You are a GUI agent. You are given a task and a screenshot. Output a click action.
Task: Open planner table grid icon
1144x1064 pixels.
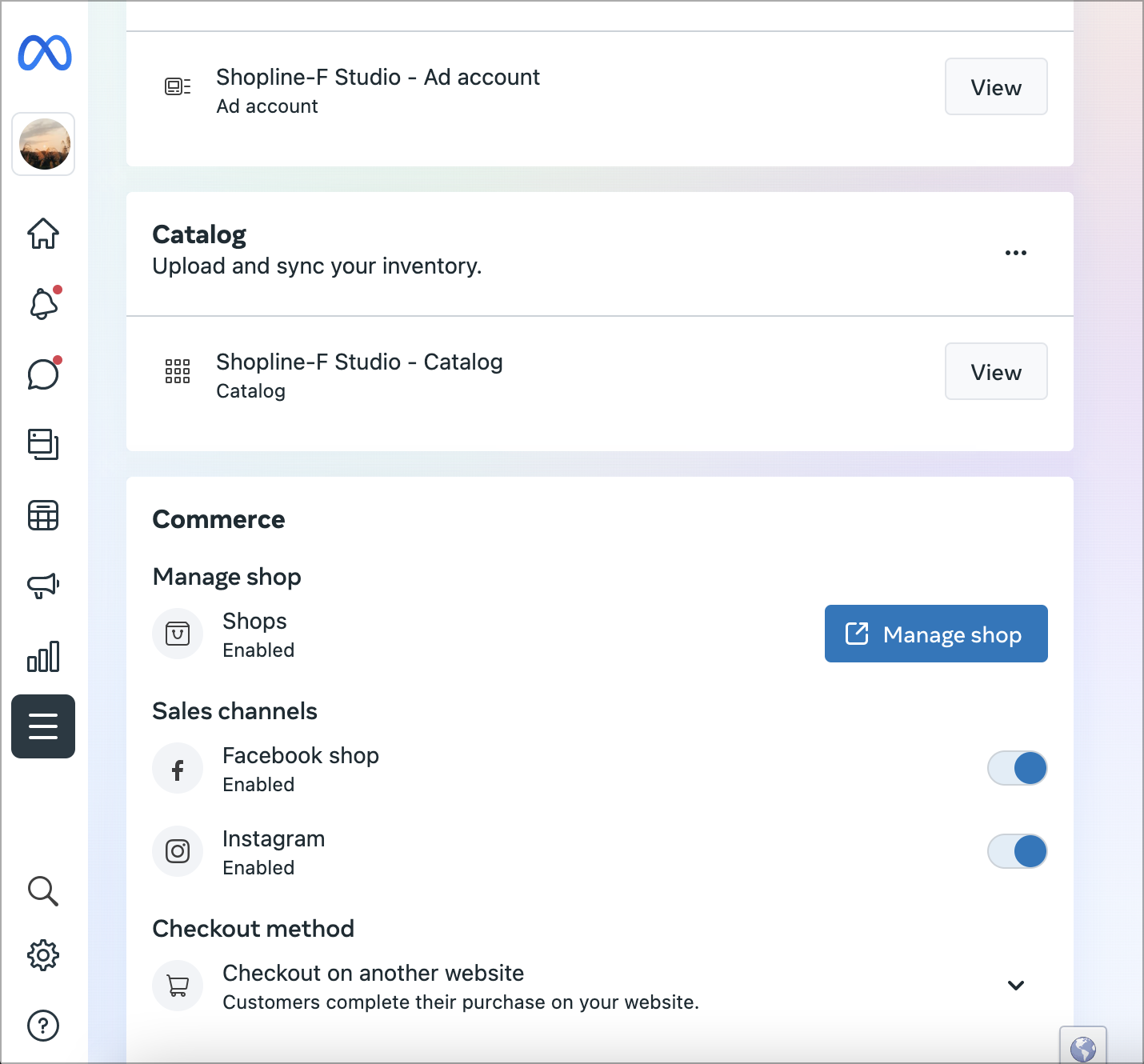tap(43, 515)
